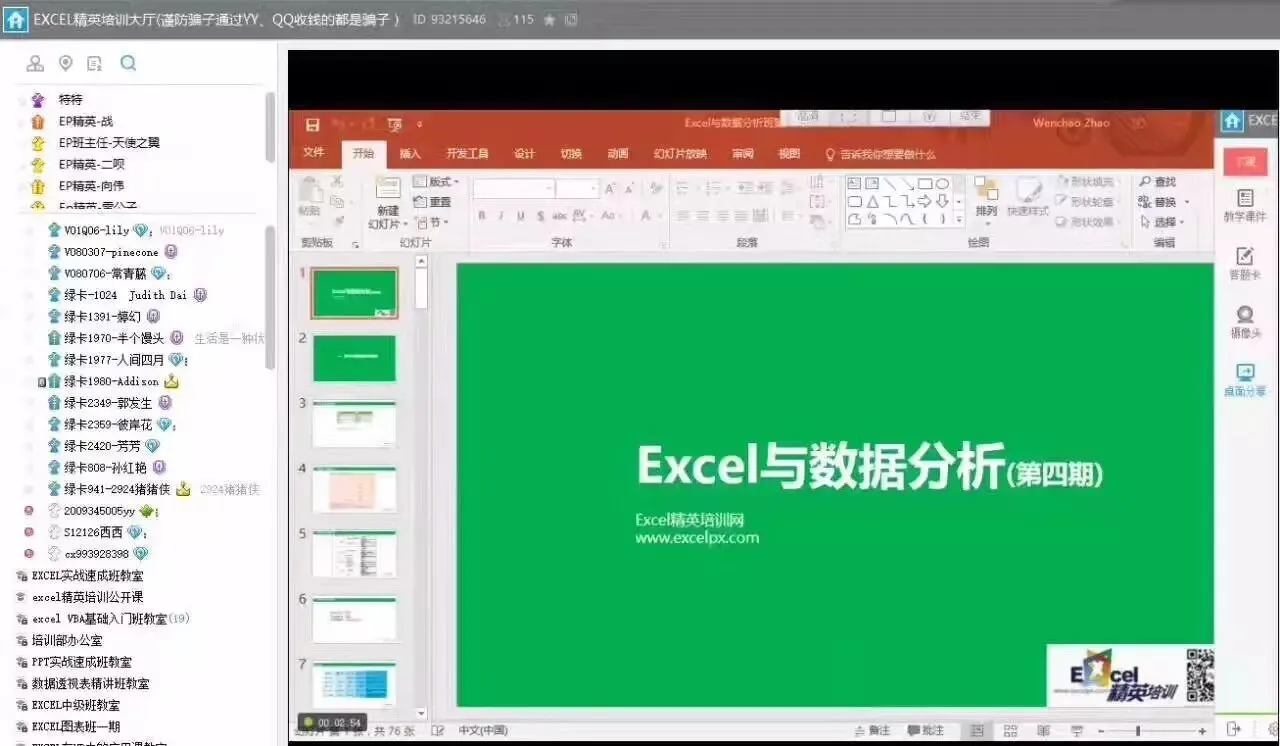Click the 排列 arrange icon

coord(986,197)
